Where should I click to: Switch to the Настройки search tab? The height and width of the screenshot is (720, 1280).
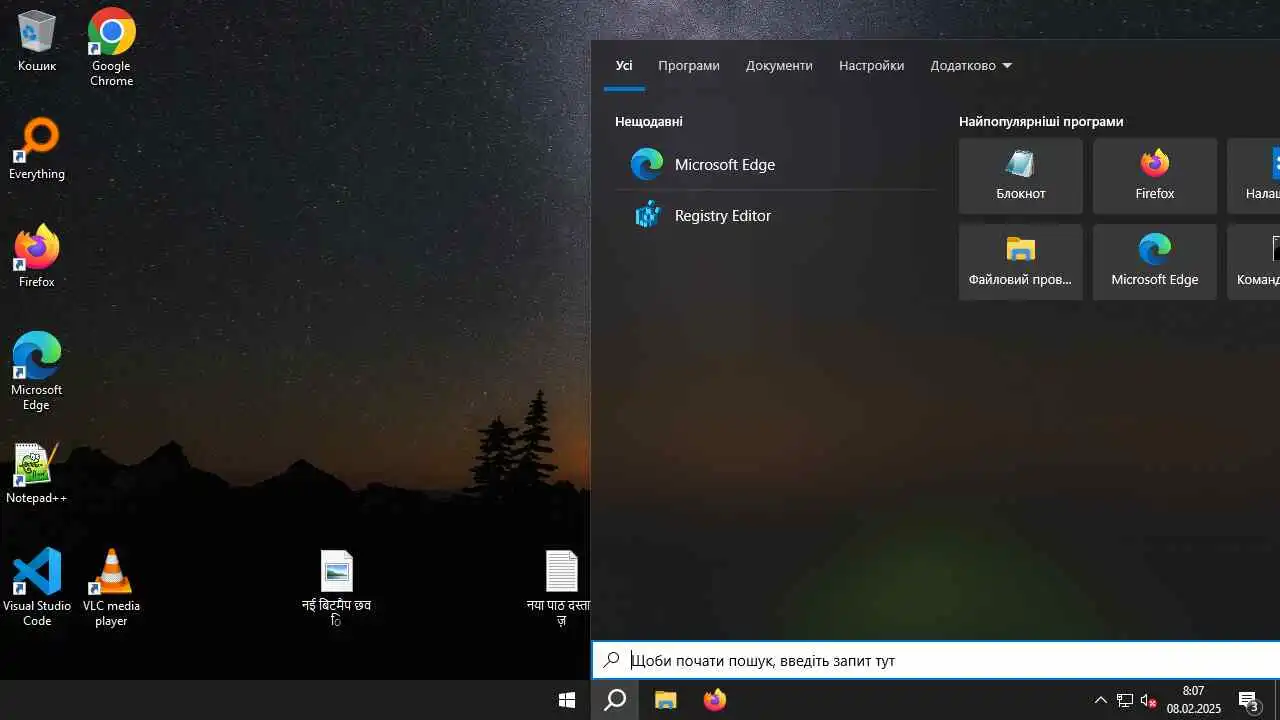872,66
